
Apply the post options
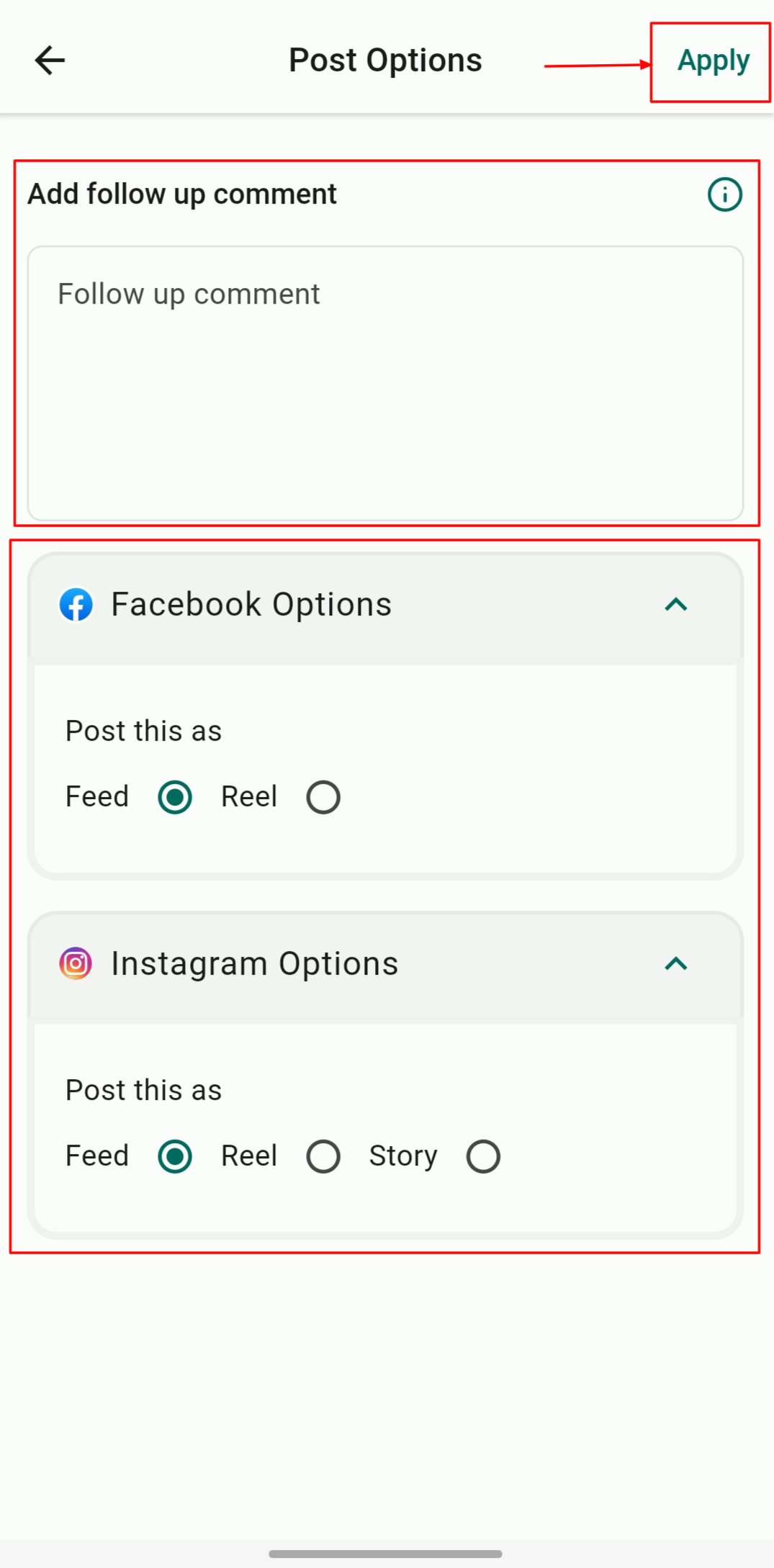coord(713,61)
